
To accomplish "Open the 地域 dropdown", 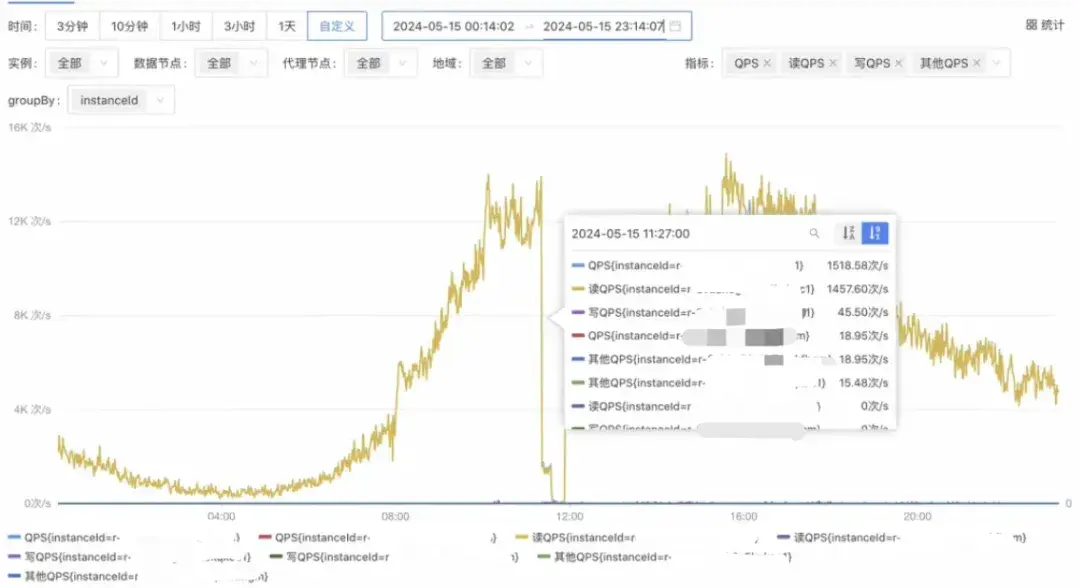I will coord(506,63).
